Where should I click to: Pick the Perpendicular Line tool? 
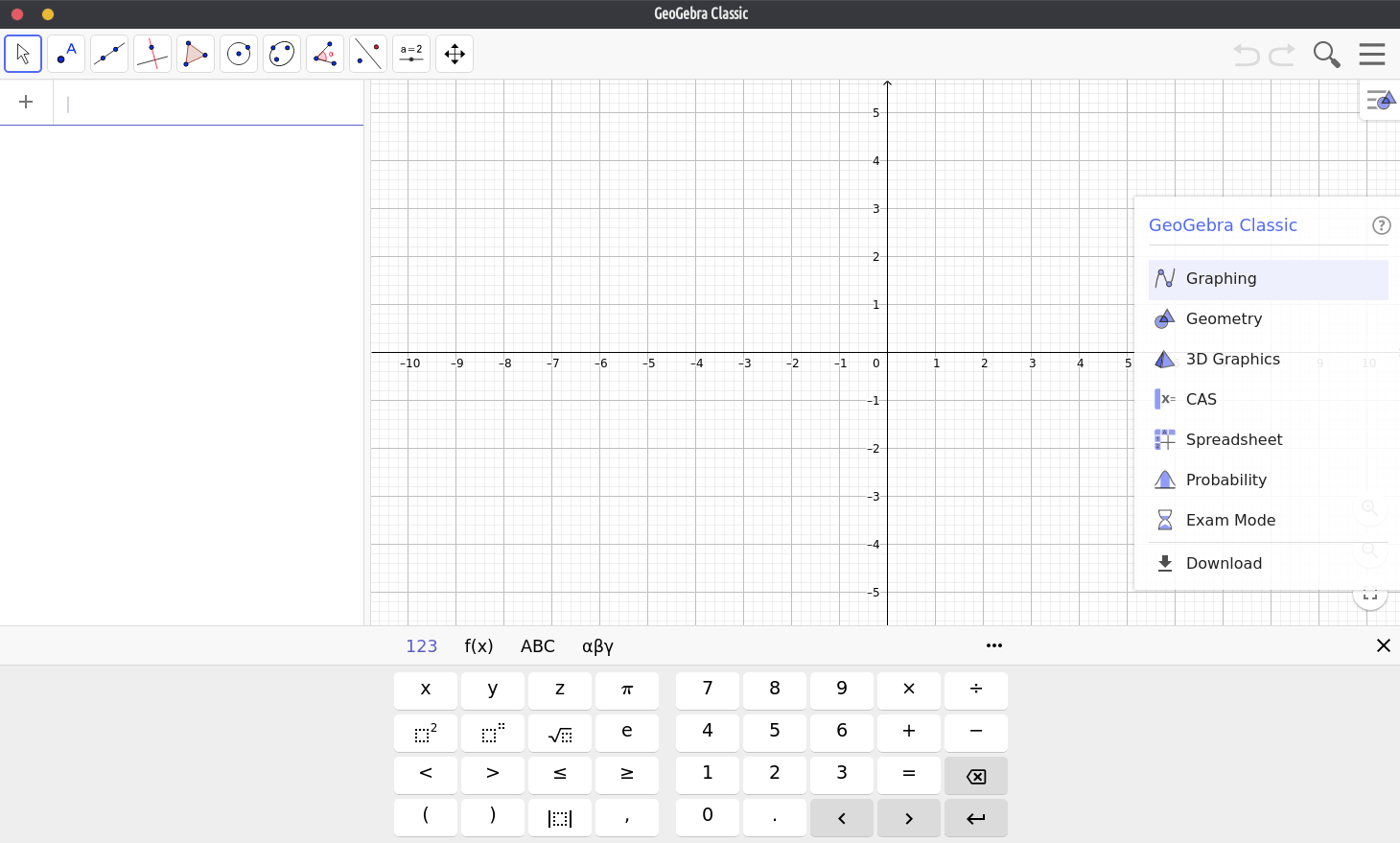click(152, 54)
